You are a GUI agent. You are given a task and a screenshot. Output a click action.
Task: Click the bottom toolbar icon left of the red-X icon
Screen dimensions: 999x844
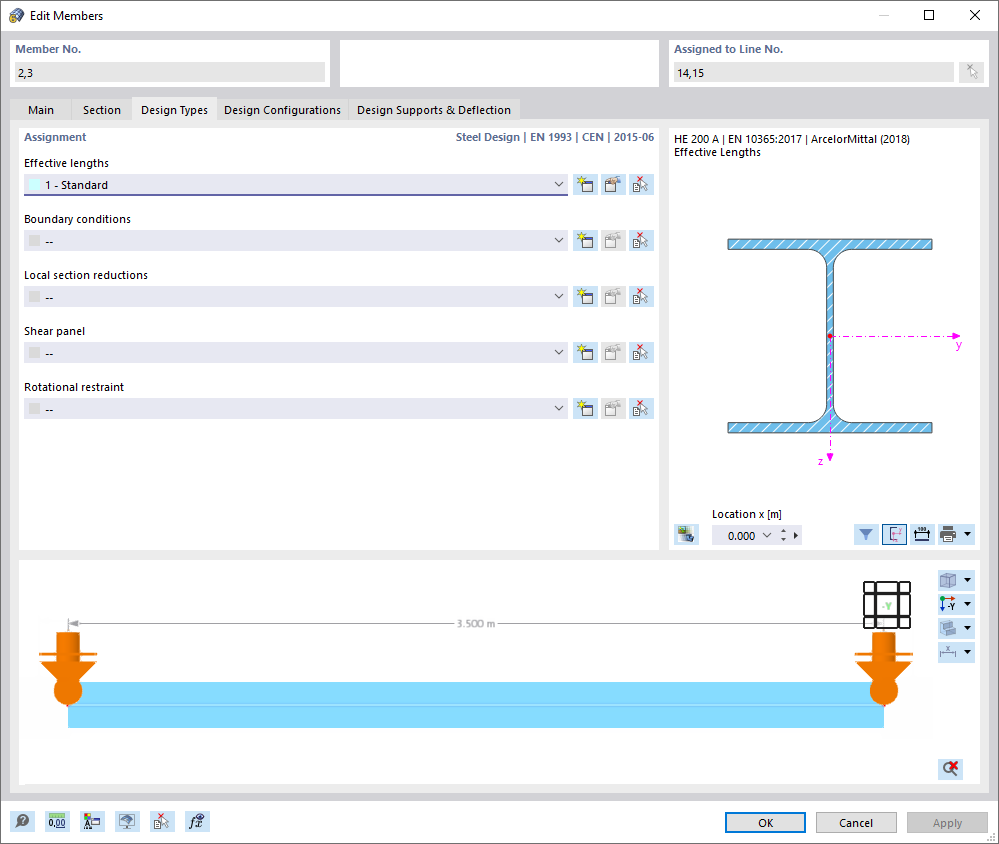click(127, 822)
